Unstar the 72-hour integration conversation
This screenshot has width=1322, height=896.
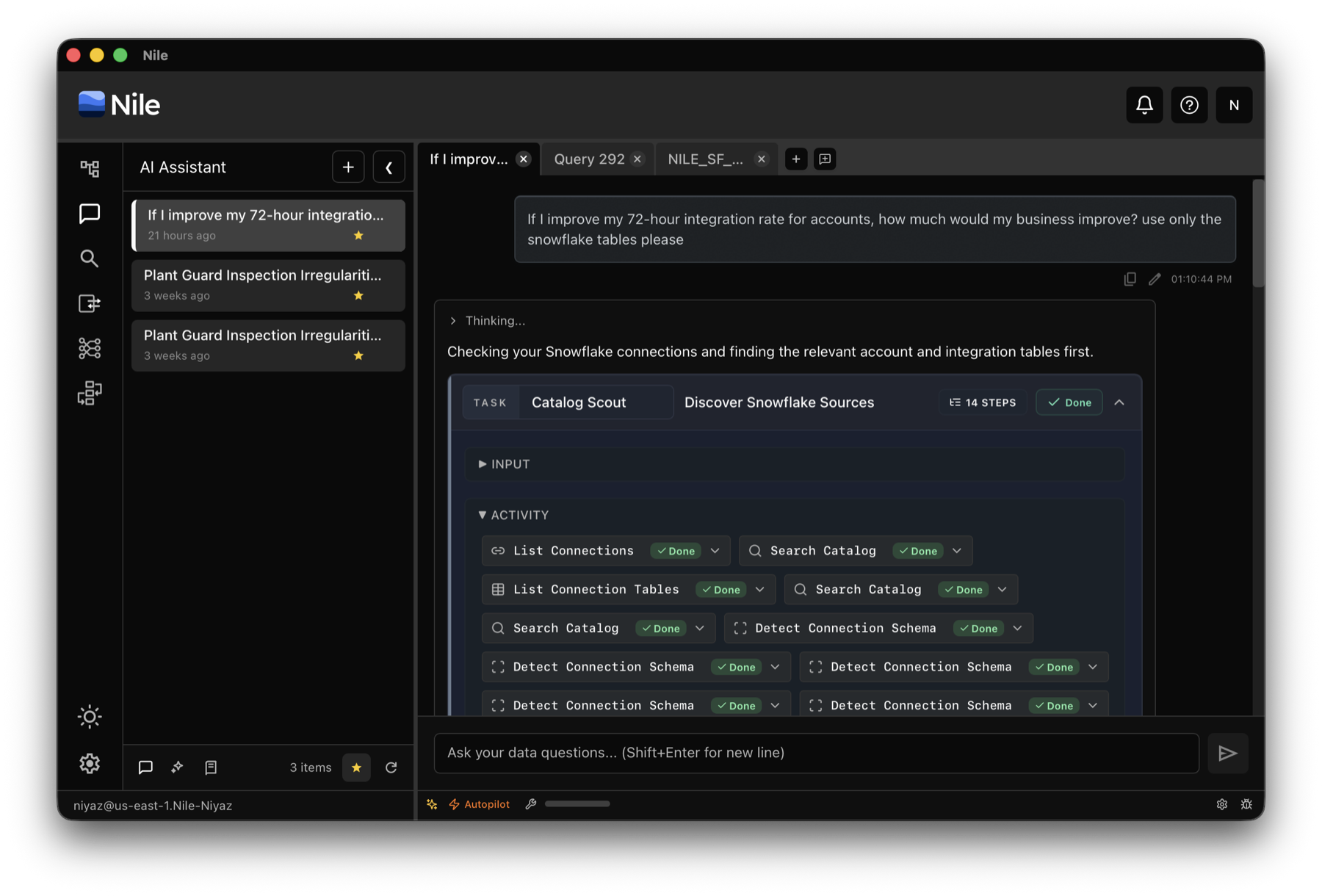click(358, 236)
